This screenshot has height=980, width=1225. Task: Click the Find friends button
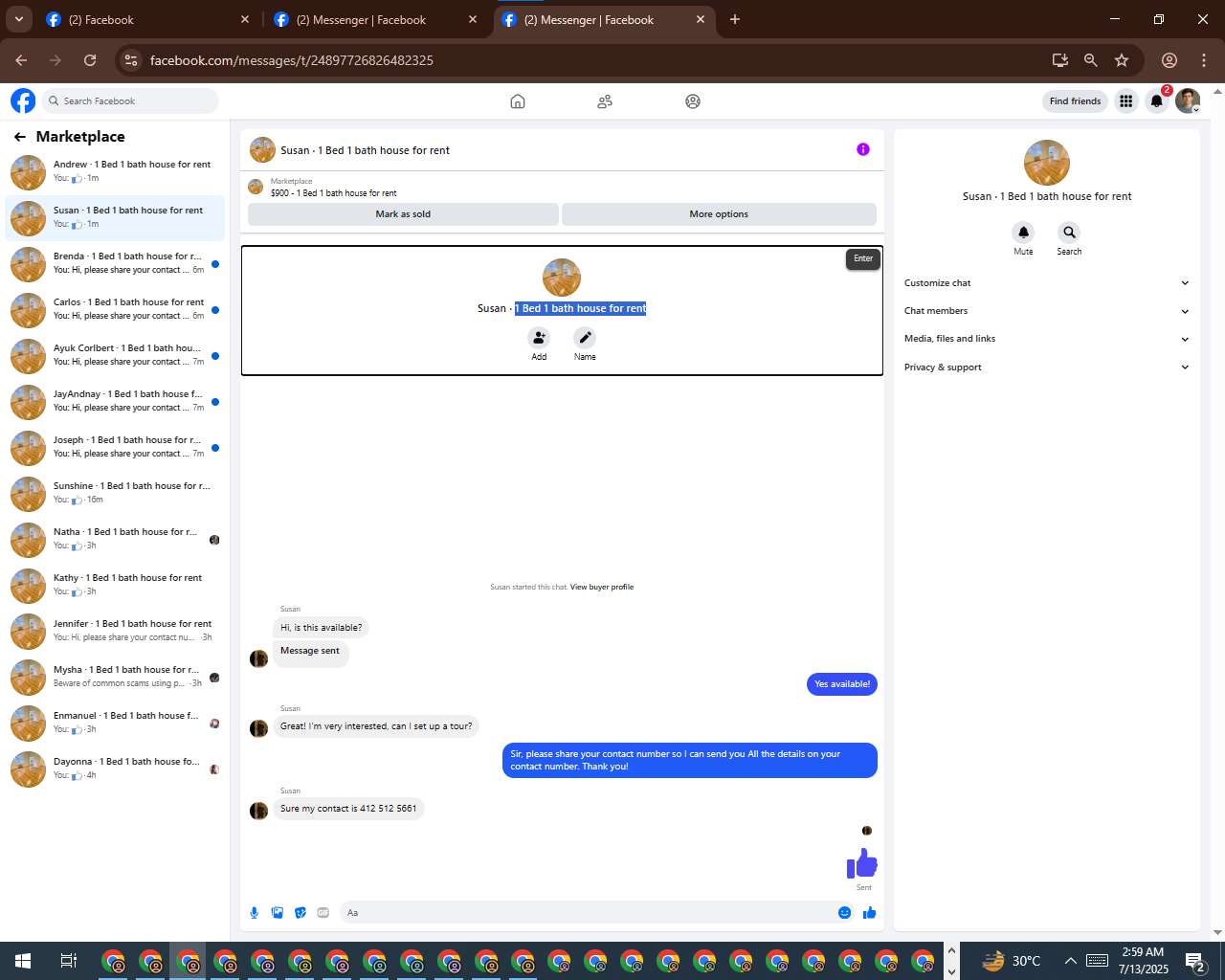coord(1075,101)
